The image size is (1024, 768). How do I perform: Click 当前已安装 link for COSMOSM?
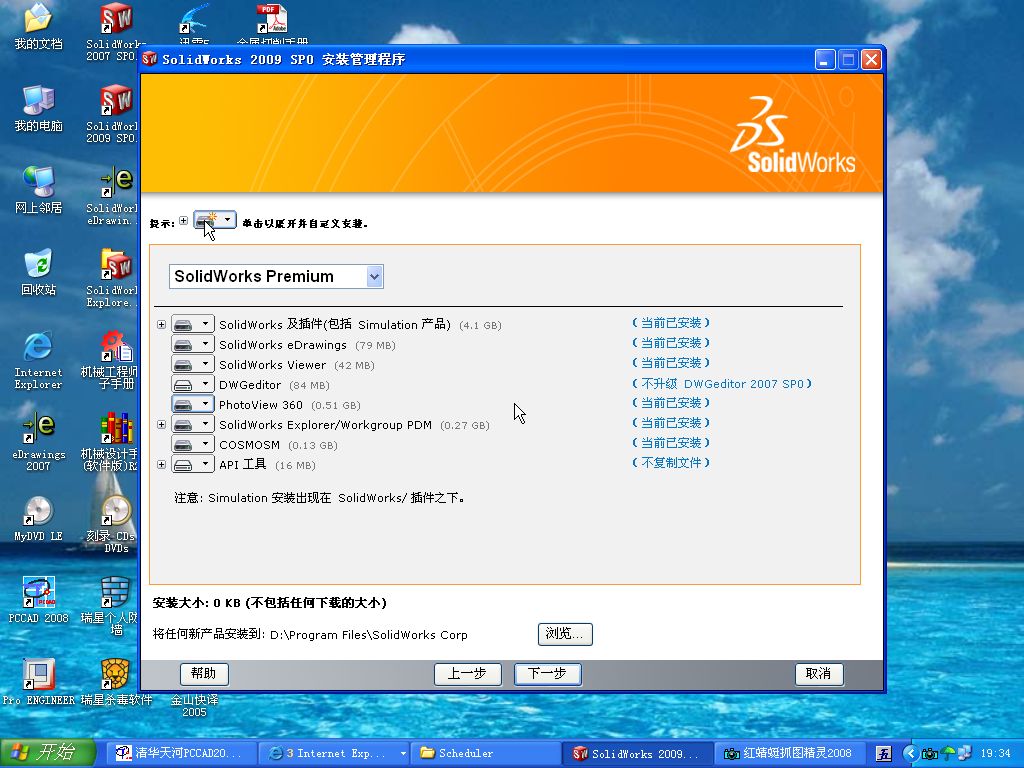coord(671,443)
